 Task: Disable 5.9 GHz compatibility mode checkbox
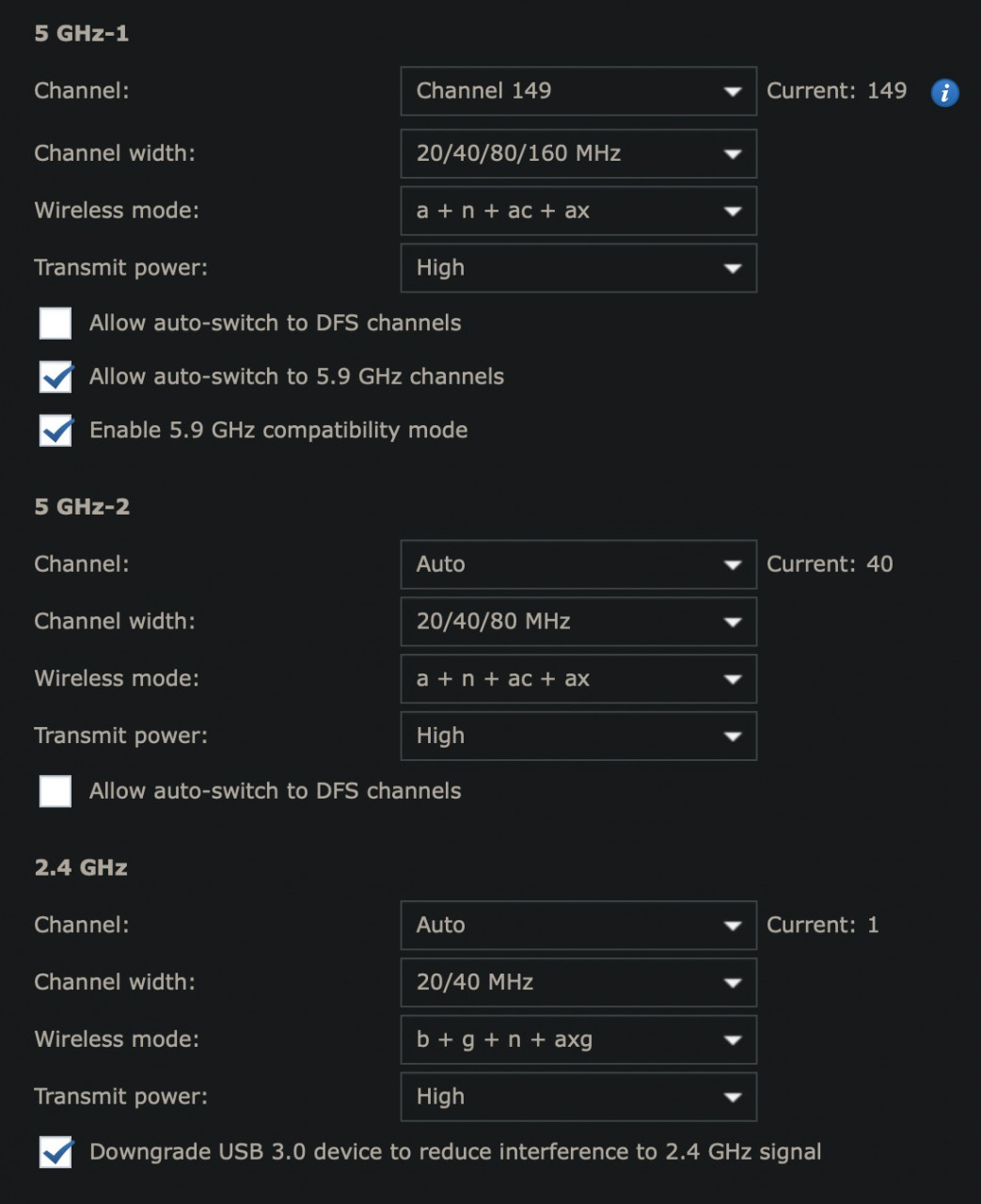(x=55, y=430)
